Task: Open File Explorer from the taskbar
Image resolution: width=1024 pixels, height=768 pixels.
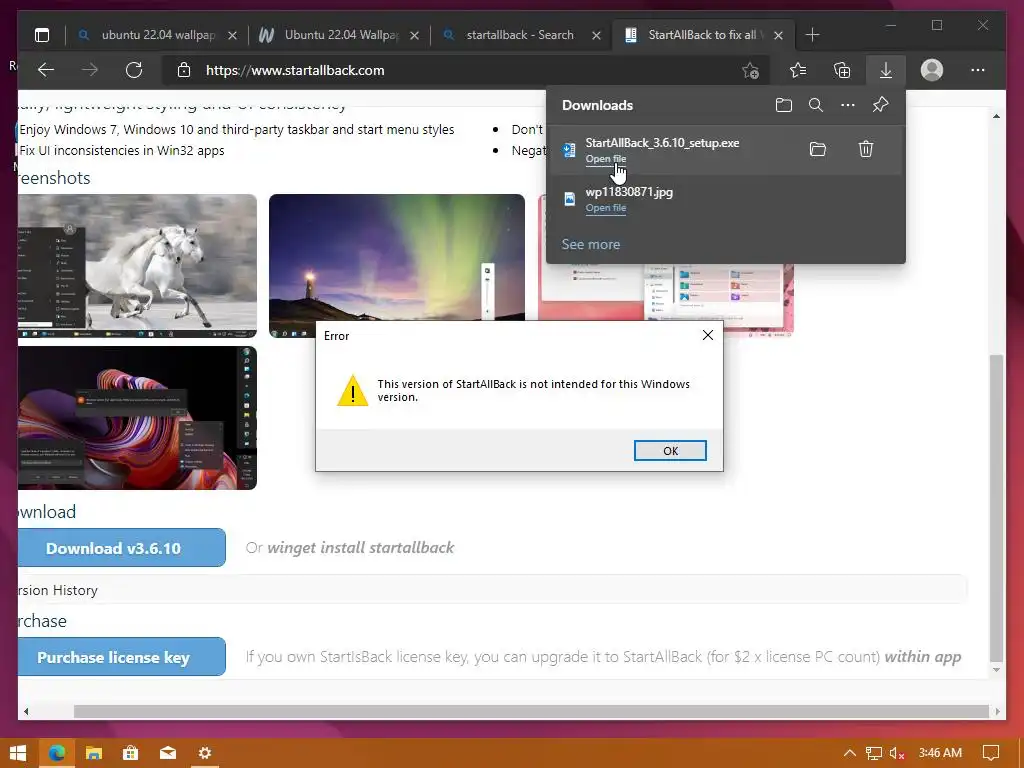Action: [94, 753]
